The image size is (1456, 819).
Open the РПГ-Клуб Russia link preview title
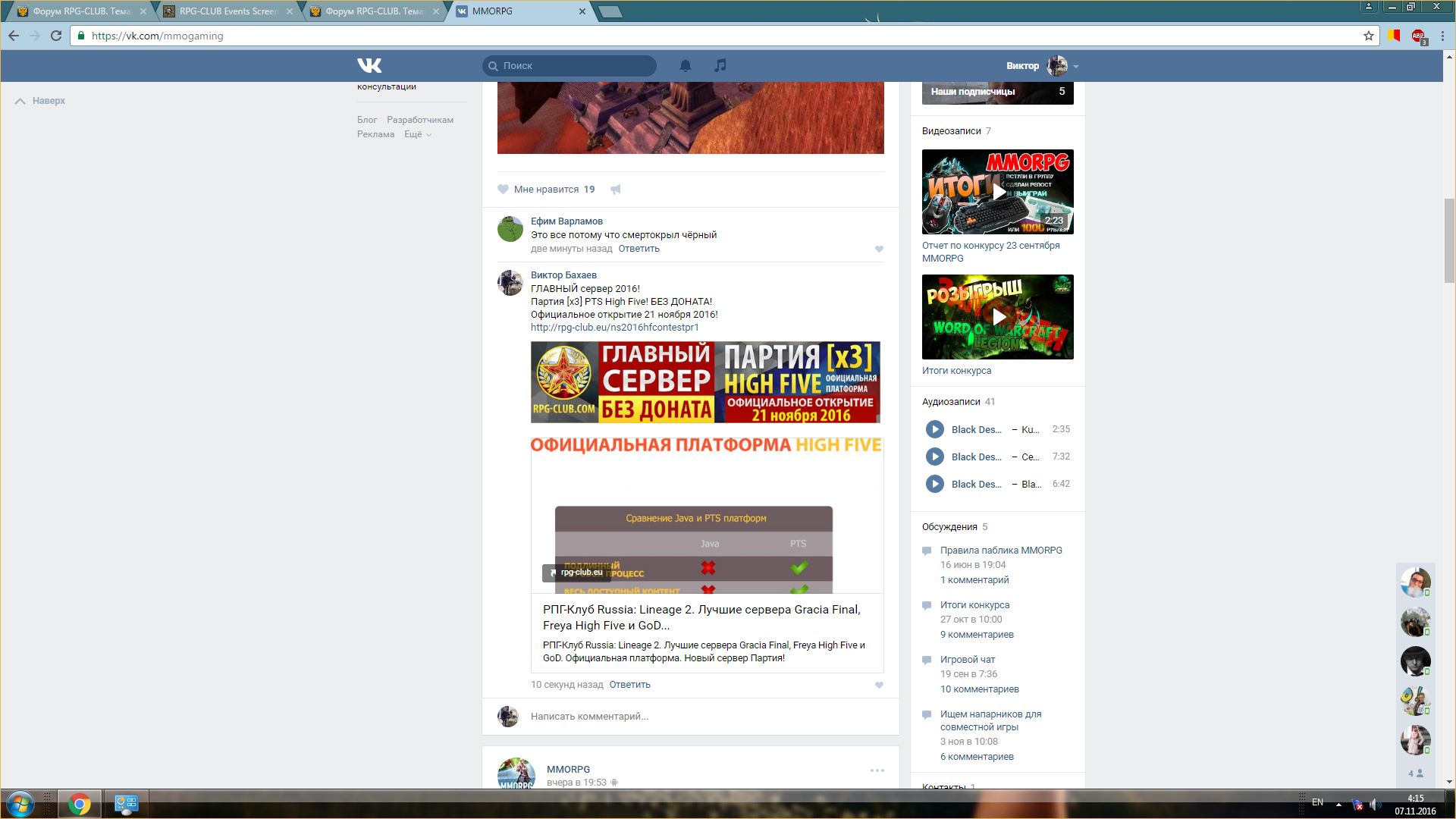coord(701,617)
